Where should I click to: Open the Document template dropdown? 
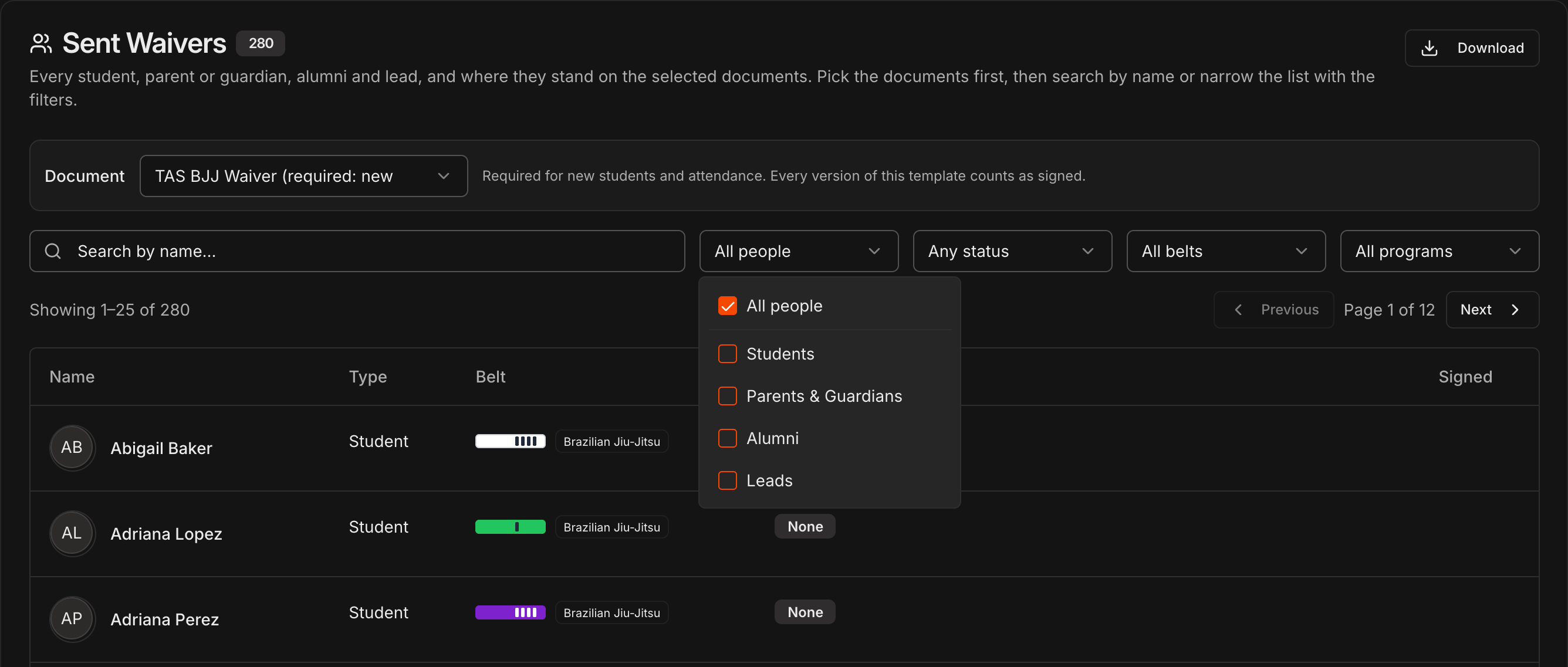click(x=304, y=176)
